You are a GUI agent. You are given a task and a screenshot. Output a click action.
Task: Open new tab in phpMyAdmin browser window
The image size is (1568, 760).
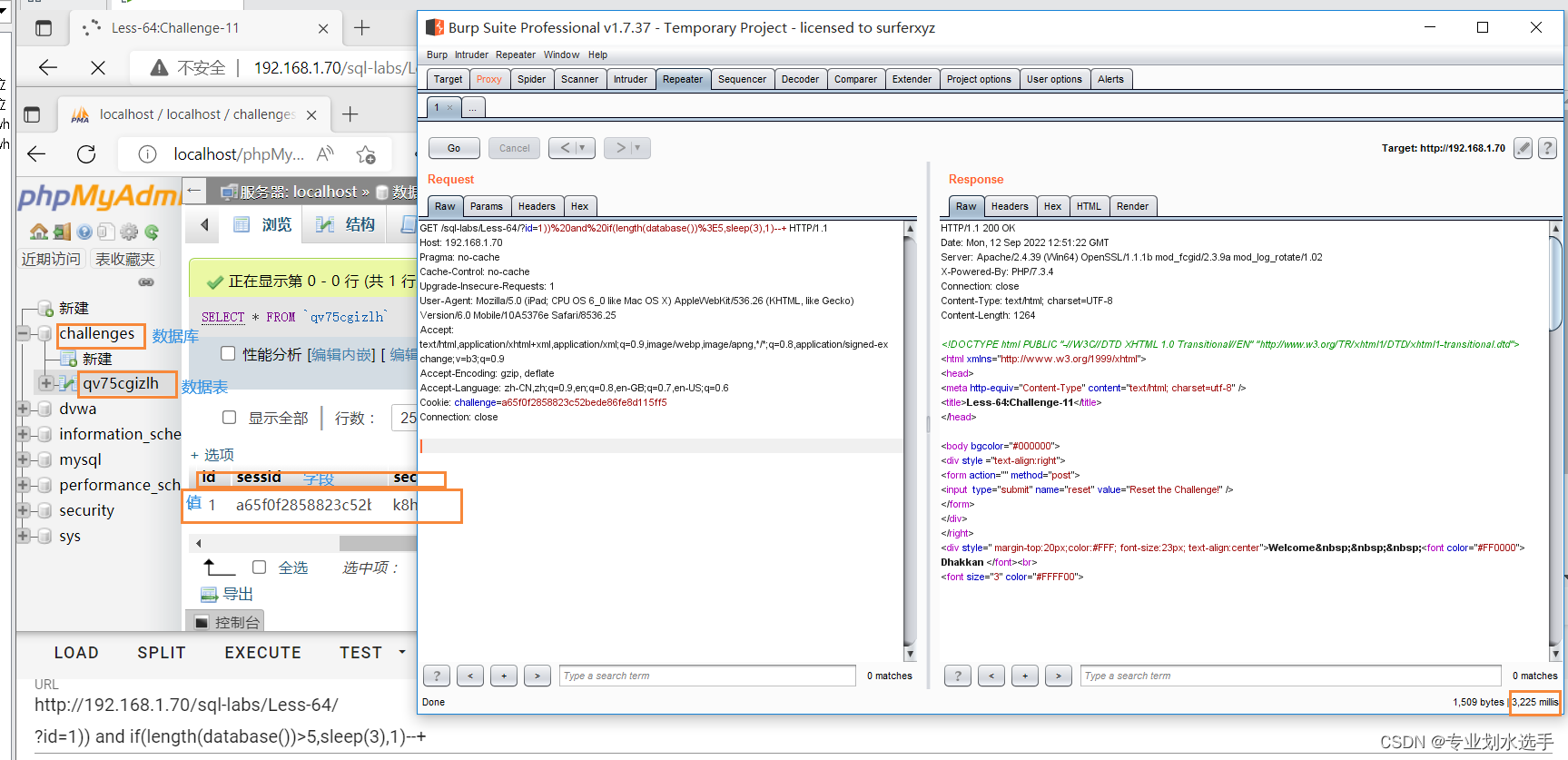(x=350, y=114)
